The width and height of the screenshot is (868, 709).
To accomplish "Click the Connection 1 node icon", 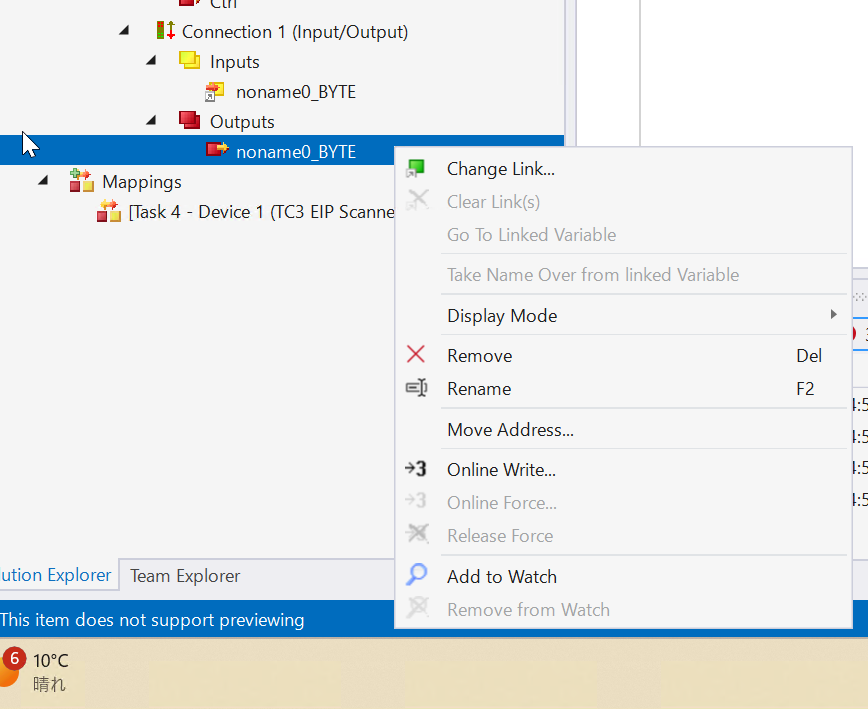I will tap(165, 31).
